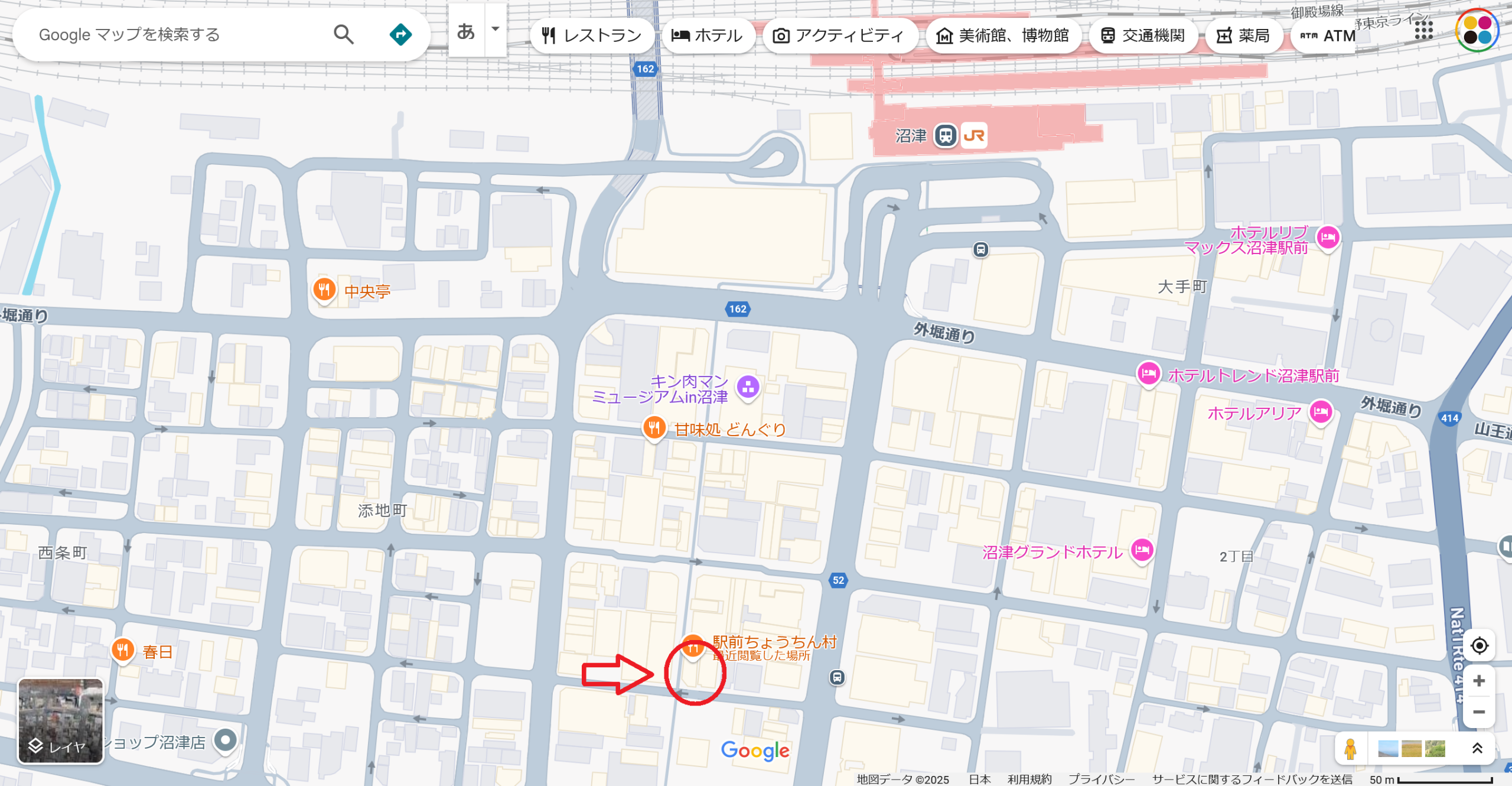Expand the imagery panel with double chevron

pyautogui.click(x=1477, y=748)
